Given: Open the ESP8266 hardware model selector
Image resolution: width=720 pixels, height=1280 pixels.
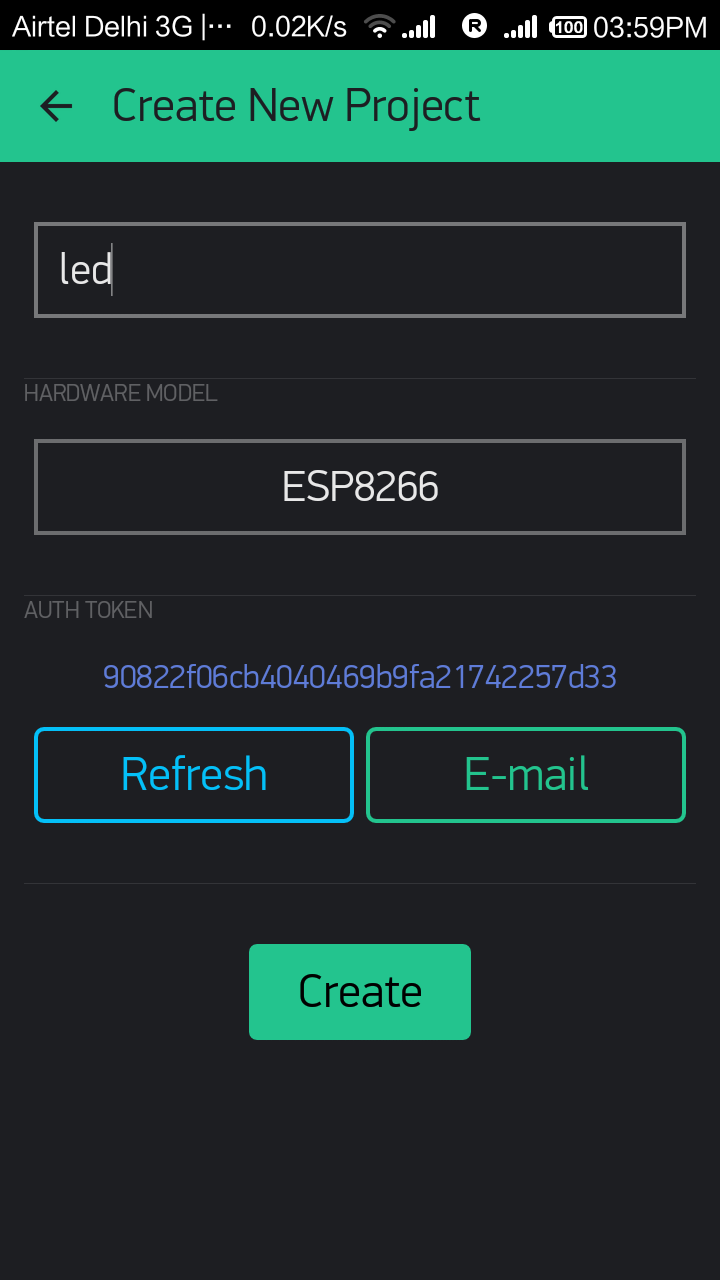Looking at the screenshot, I should pos(360,487).
